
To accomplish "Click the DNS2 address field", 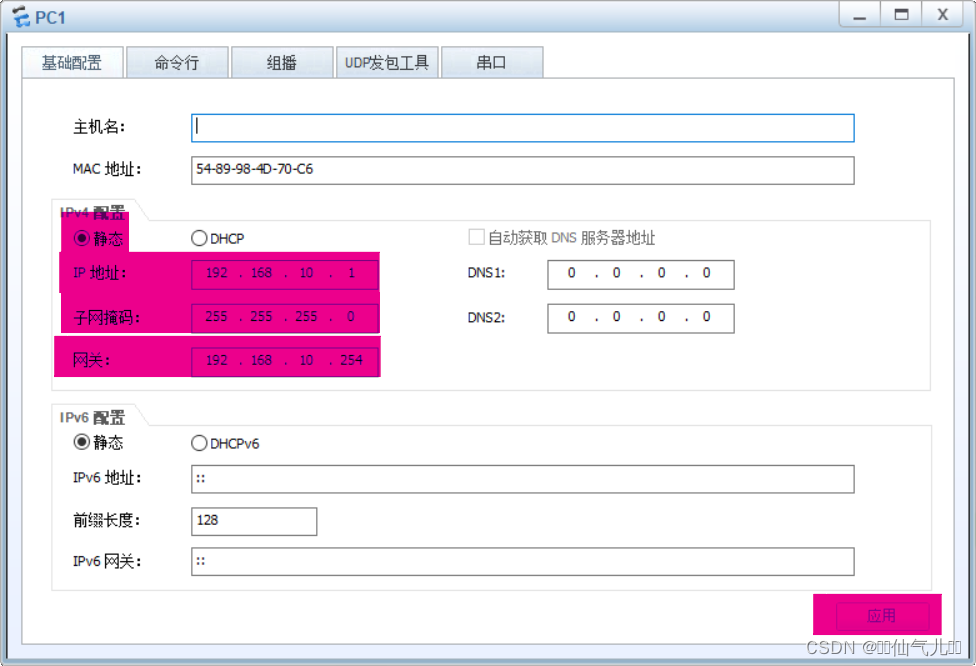I will [x=641, y=318].
